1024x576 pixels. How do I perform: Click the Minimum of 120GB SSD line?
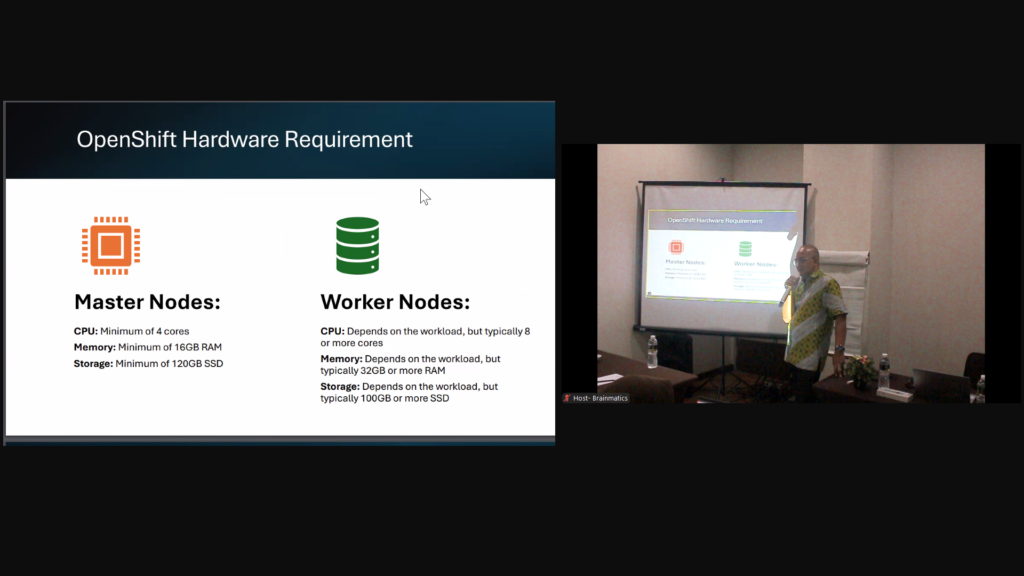(x=148, y=364)
